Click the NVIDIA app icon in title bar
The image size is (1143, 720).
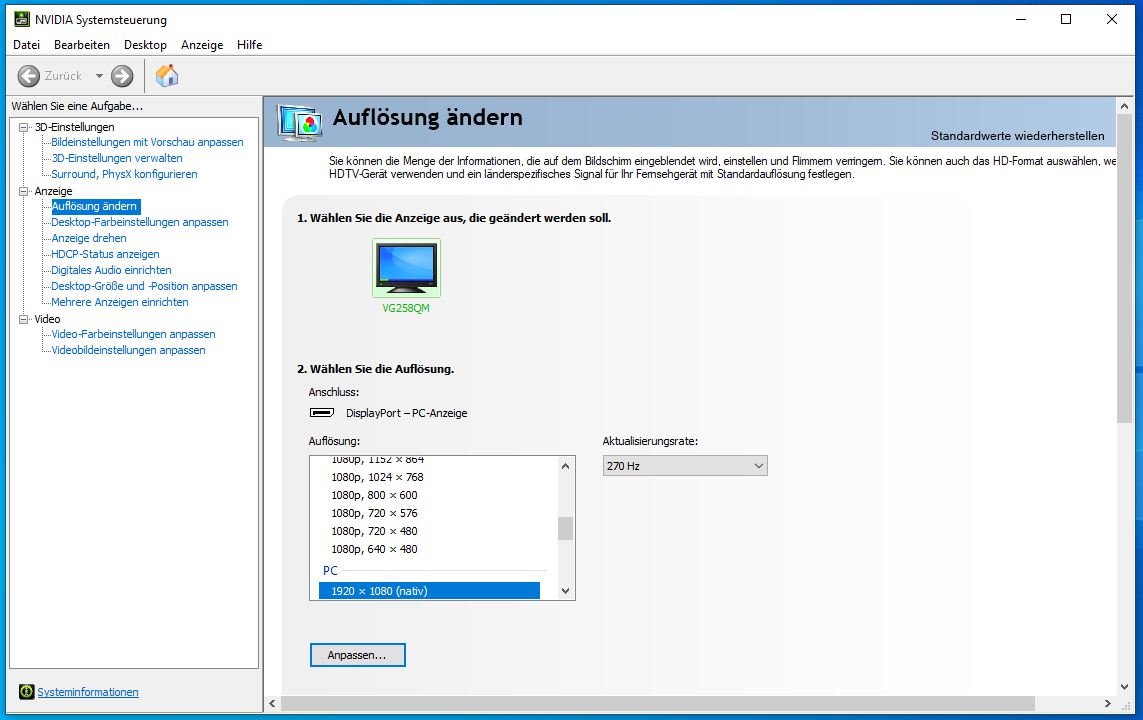(x=22, y=19)
